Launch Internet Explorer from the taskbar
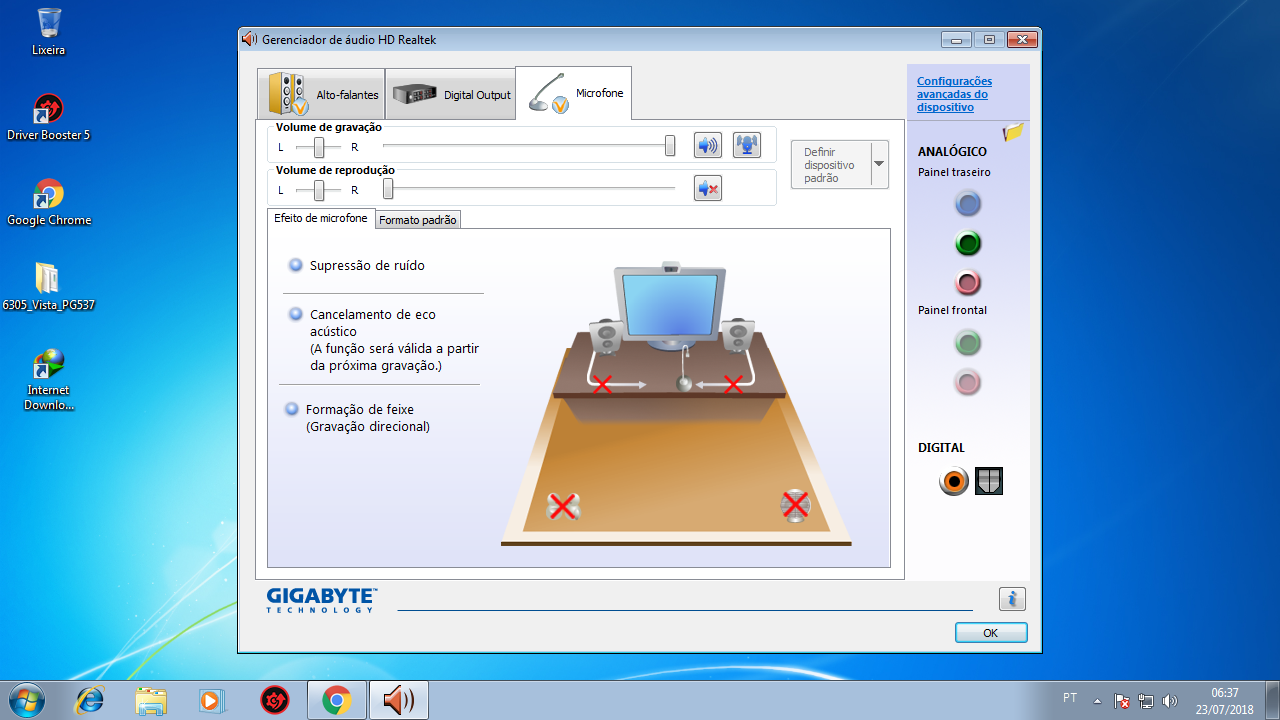The height and width of the screenshot is (720, 1280). (89, 700)
